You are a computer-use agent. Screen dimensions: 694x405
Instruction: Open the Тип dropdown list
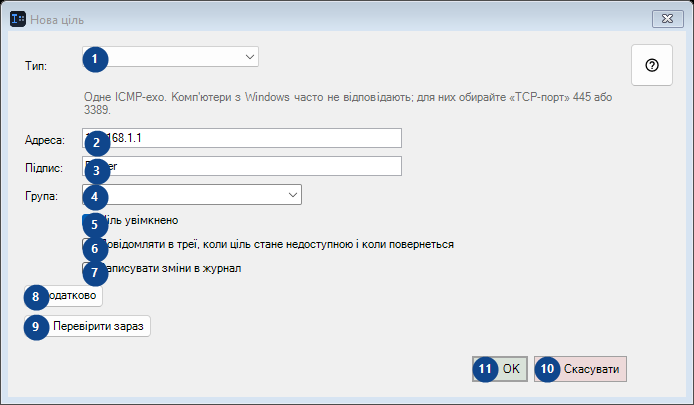[x=170, y=57]
